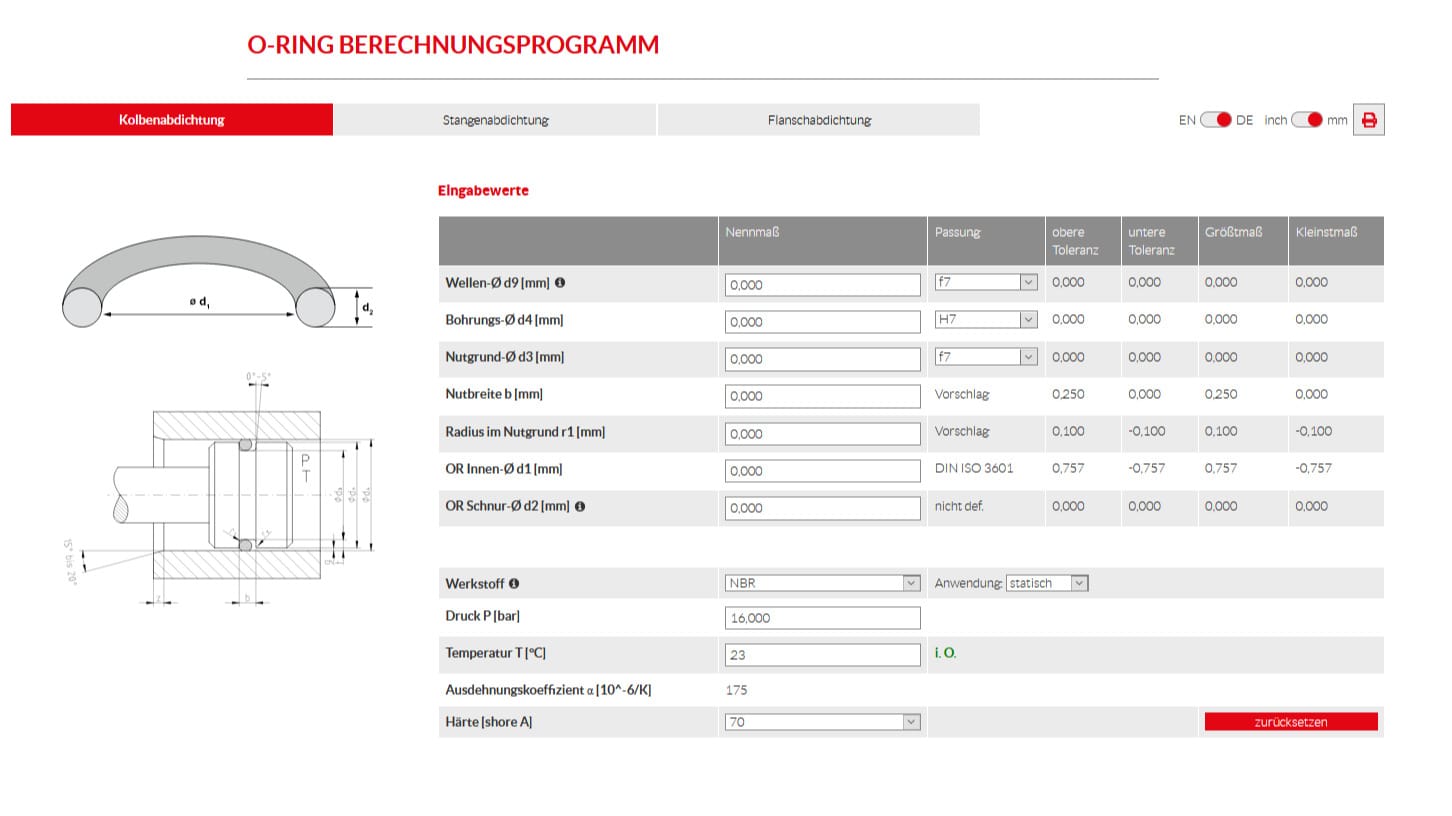Click the O-RING BERECHNUNGSPROGRAMM heading
Image resolution: width=1452 pixels, height=816 pixels.
pyautogui.click(x=453, y=45)
